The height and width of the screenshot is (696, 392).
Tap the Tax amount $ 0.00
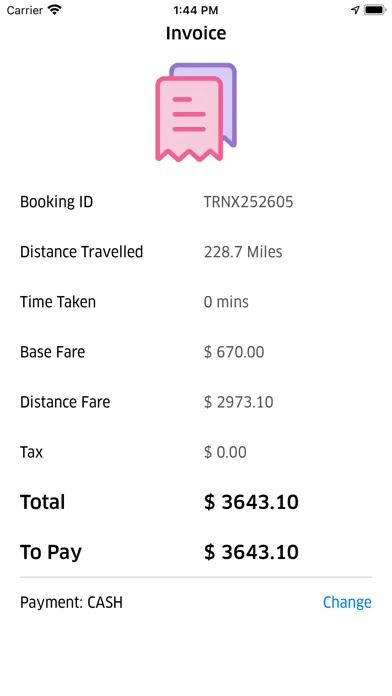click(225, 452)
